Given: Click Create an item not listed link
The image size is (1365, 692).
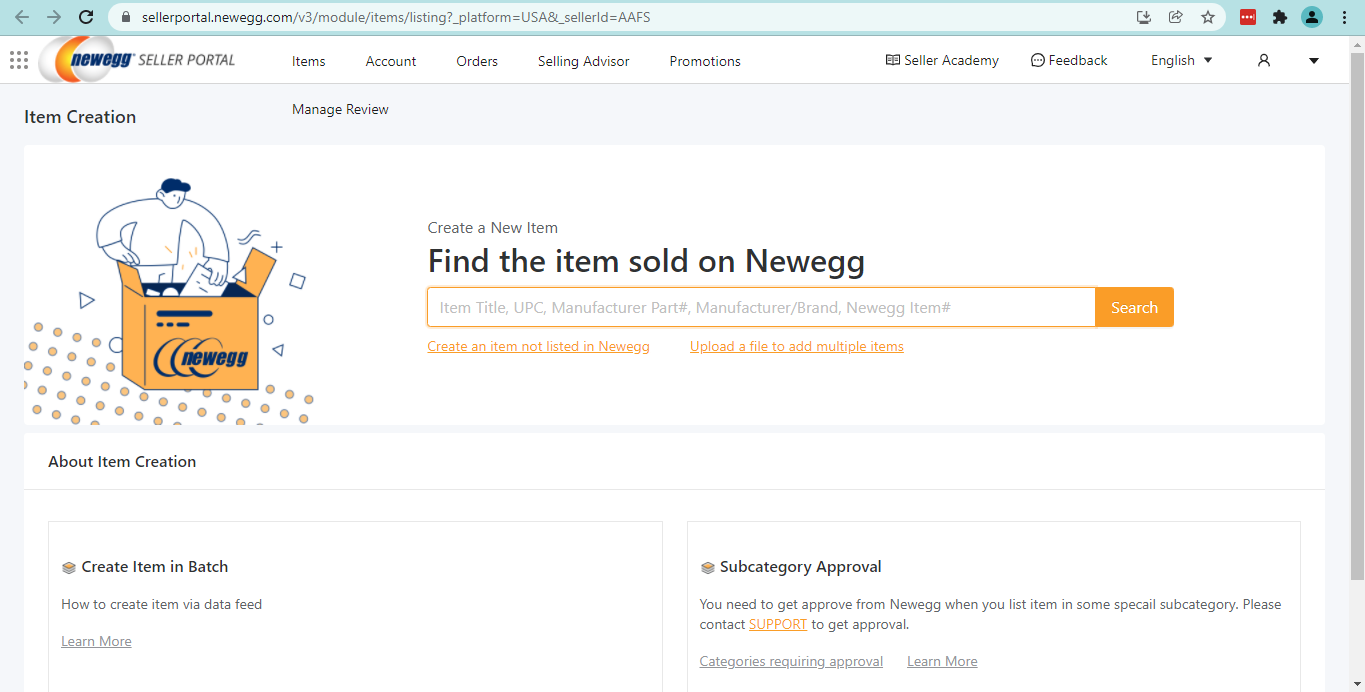Looking at the screenshot, I should [x=538, y=346].
